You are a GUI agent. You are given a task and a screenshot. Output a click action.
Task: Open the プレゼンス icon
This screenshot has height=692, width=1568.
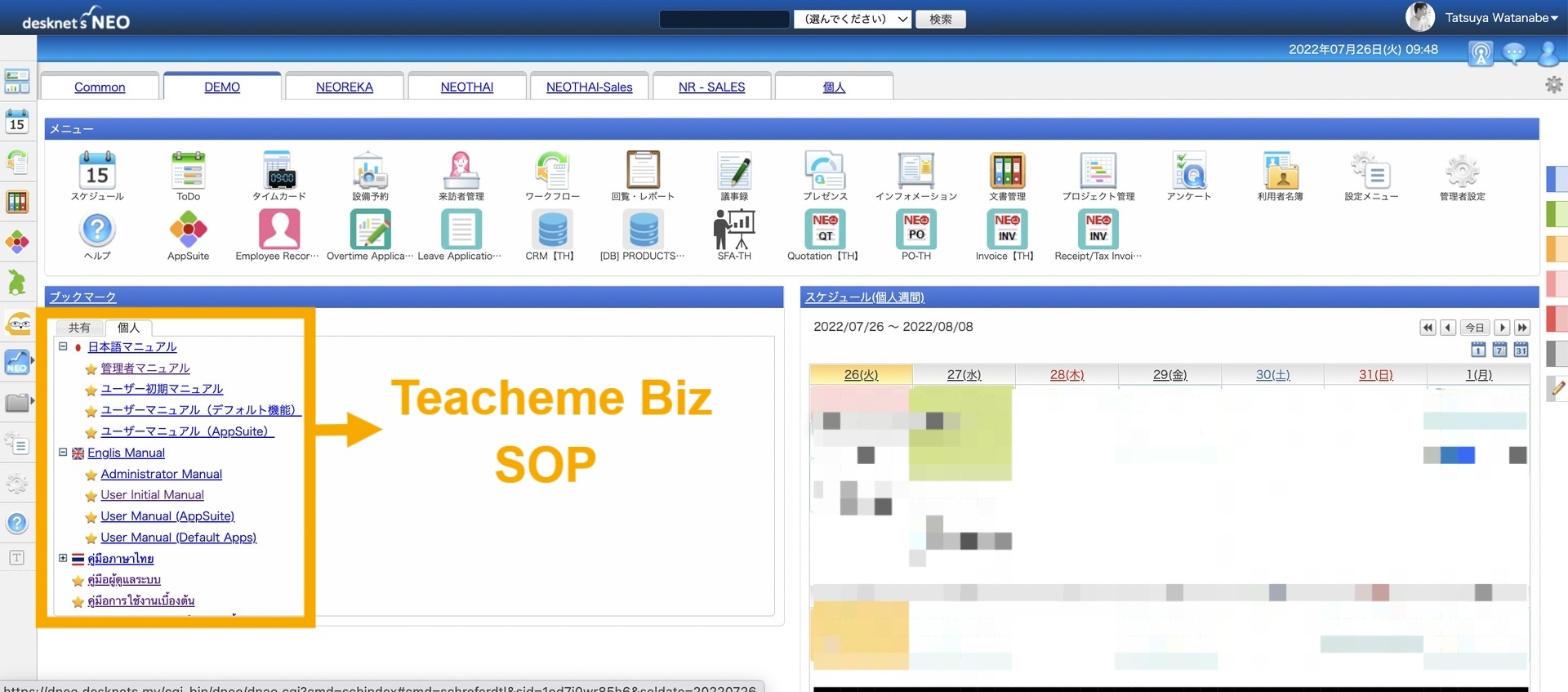825,169
